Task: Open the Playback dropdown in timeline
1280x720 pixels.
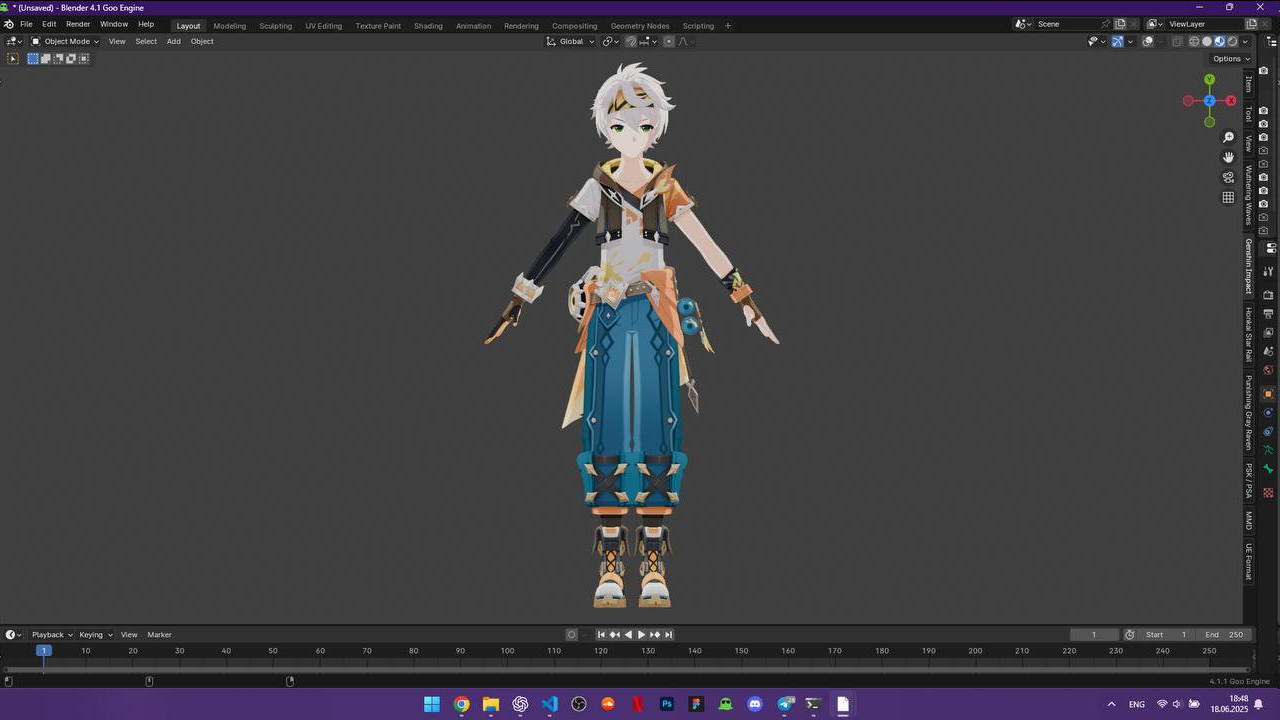Action: tap(52, 634)
